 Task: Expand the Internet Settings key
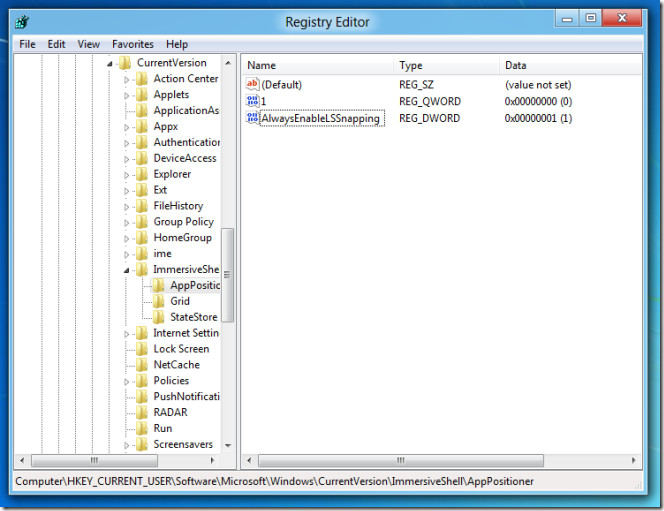point(126,334)
